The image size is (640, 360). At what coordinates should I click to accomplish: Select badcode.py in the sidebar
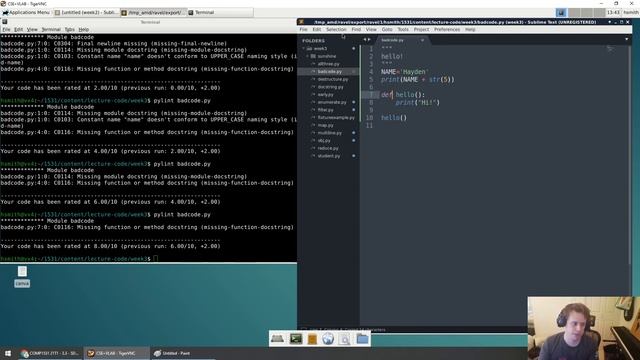pos(329,72)
